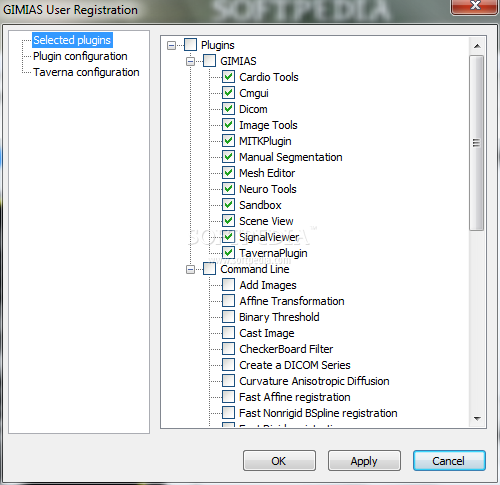Select the Command Line label text
500x485 pixels.
pyautogui.click(x=255, y=269)
